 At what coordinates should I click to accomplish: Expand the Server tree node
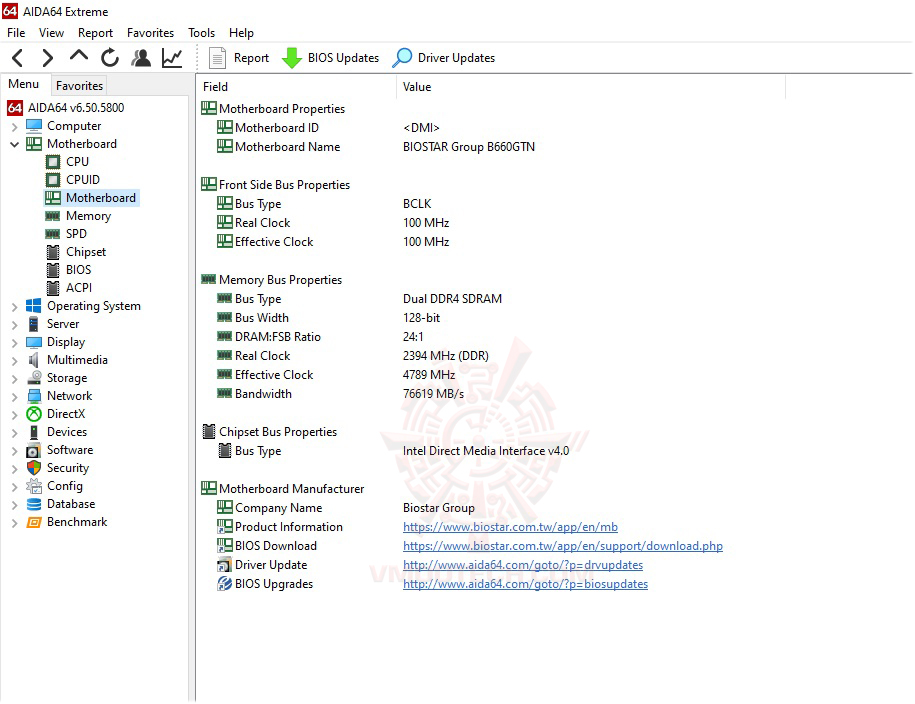(x=15, y=325)
